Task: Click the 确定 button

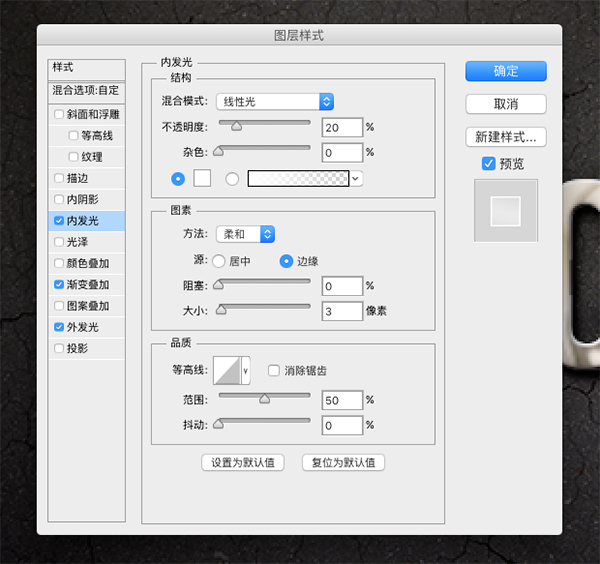Action: [505, 71]
